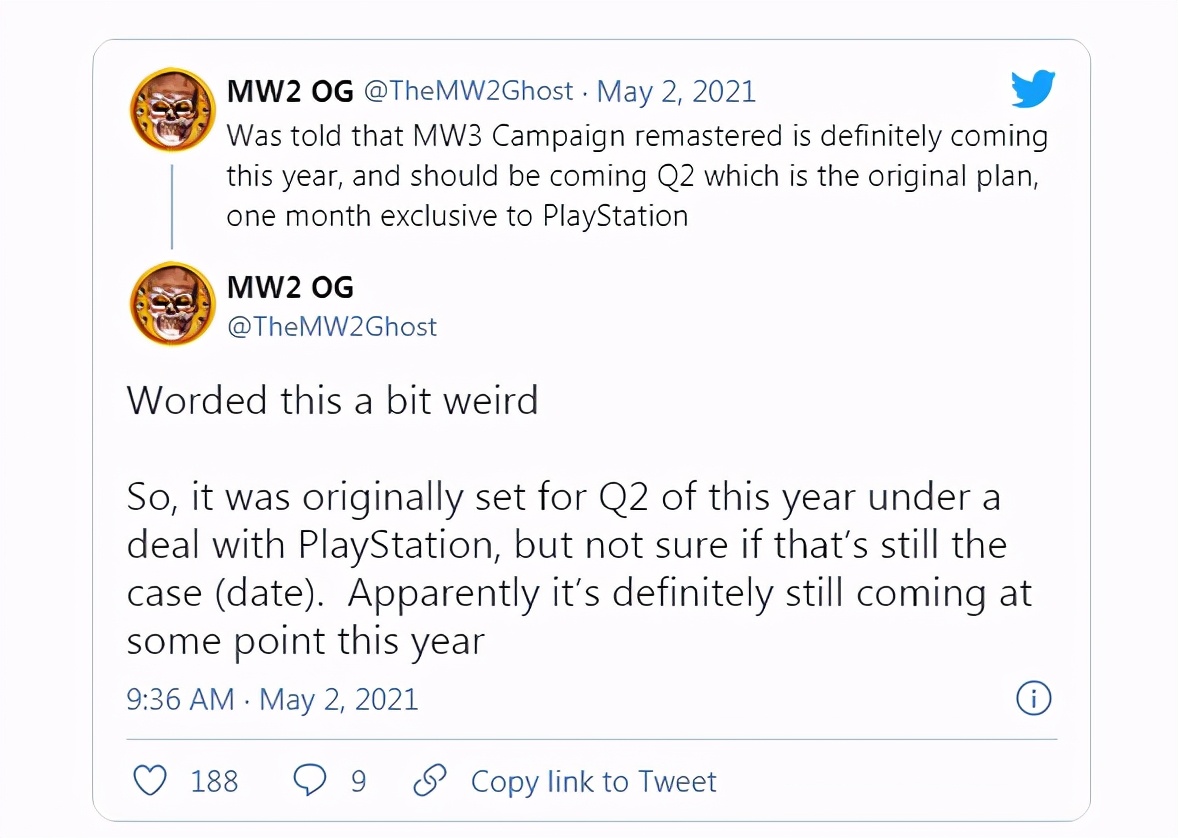Open the 9:36 AM · May 2, 2021 timestamp
The width and height of the screenshot is (1178, 838).
[272, 698]
